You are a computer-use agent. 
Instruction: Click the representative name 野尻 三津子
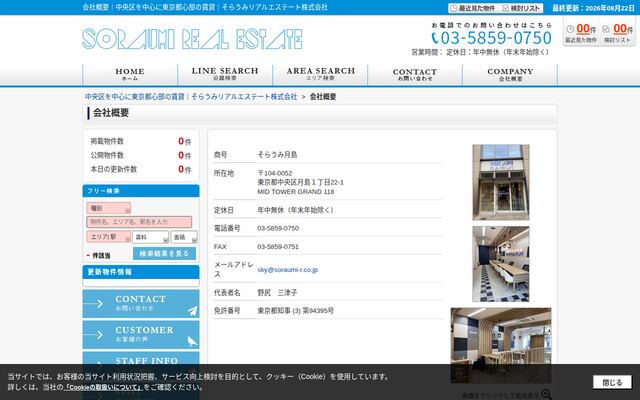(277, 293)
